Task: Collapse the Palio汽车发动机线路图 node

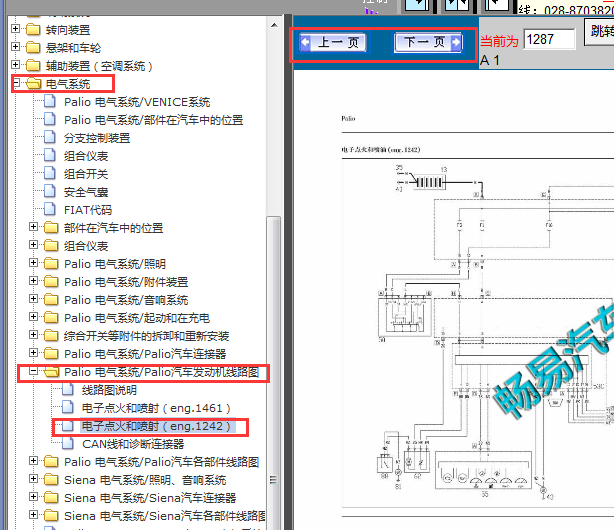Action: (33, 371)
